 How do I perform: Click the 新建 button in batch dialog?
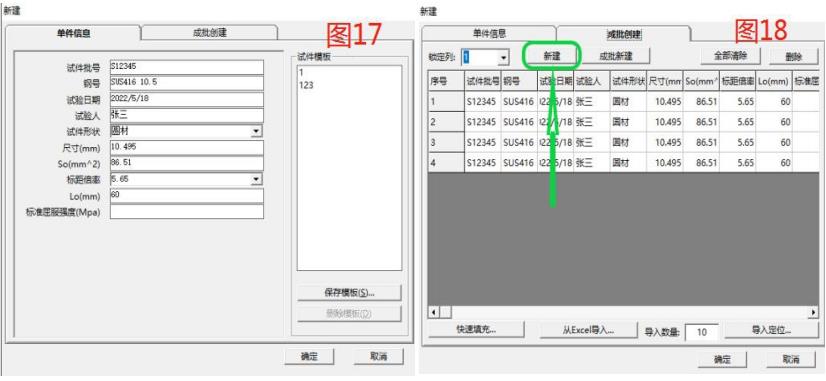click(x=552, y=56)
